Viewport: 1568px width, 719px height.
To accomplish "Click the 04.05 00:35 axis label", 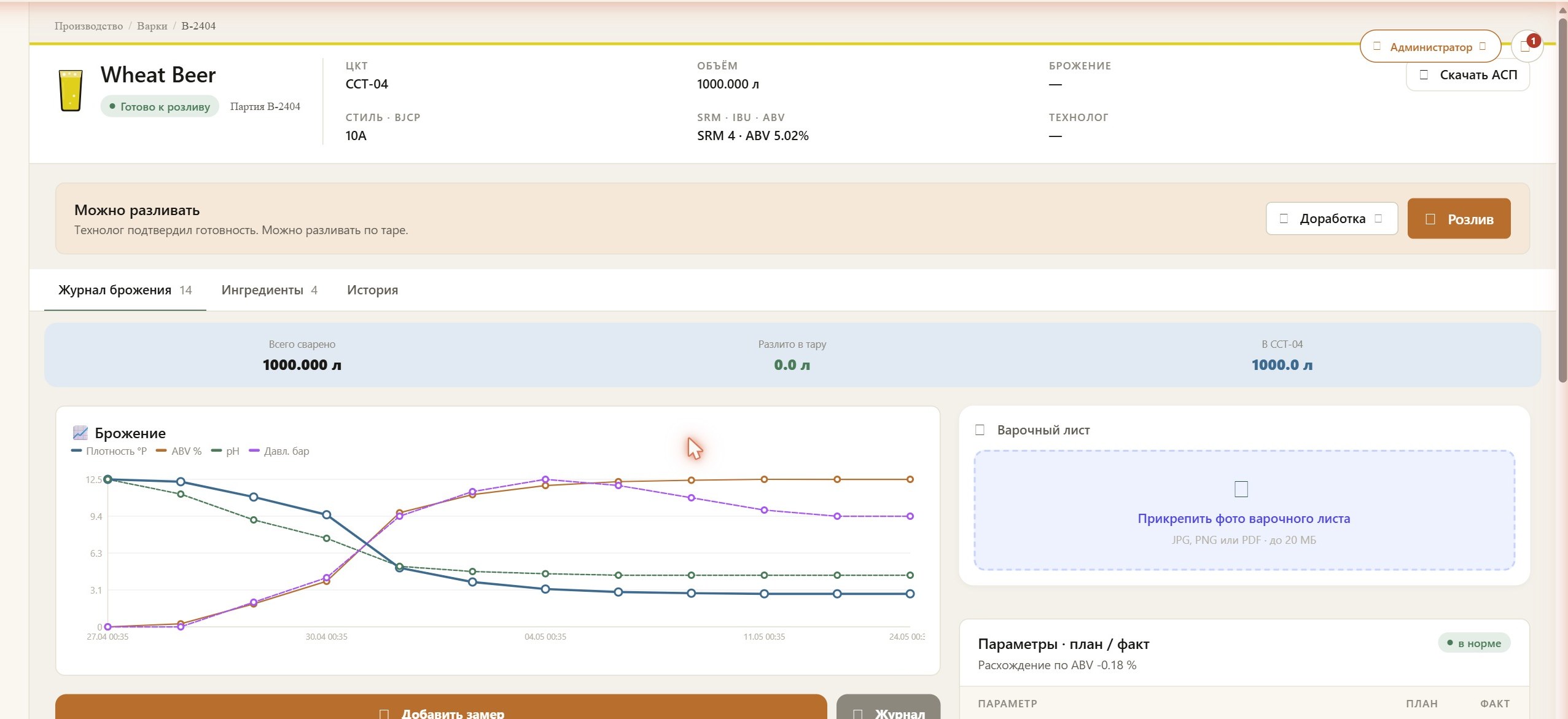I will coord(545,637).
